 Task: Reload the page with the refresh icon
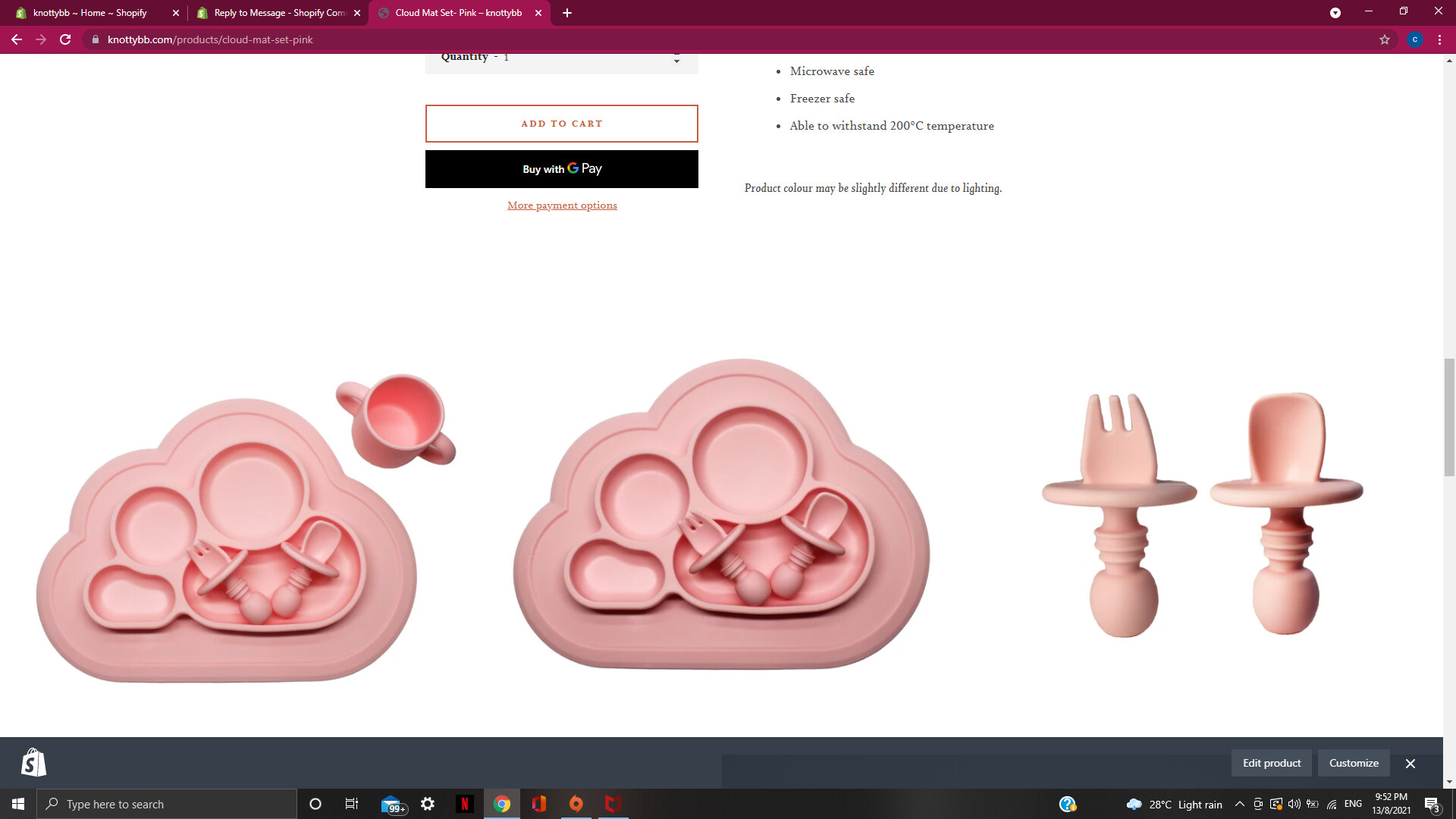click(x=65, y=39)
